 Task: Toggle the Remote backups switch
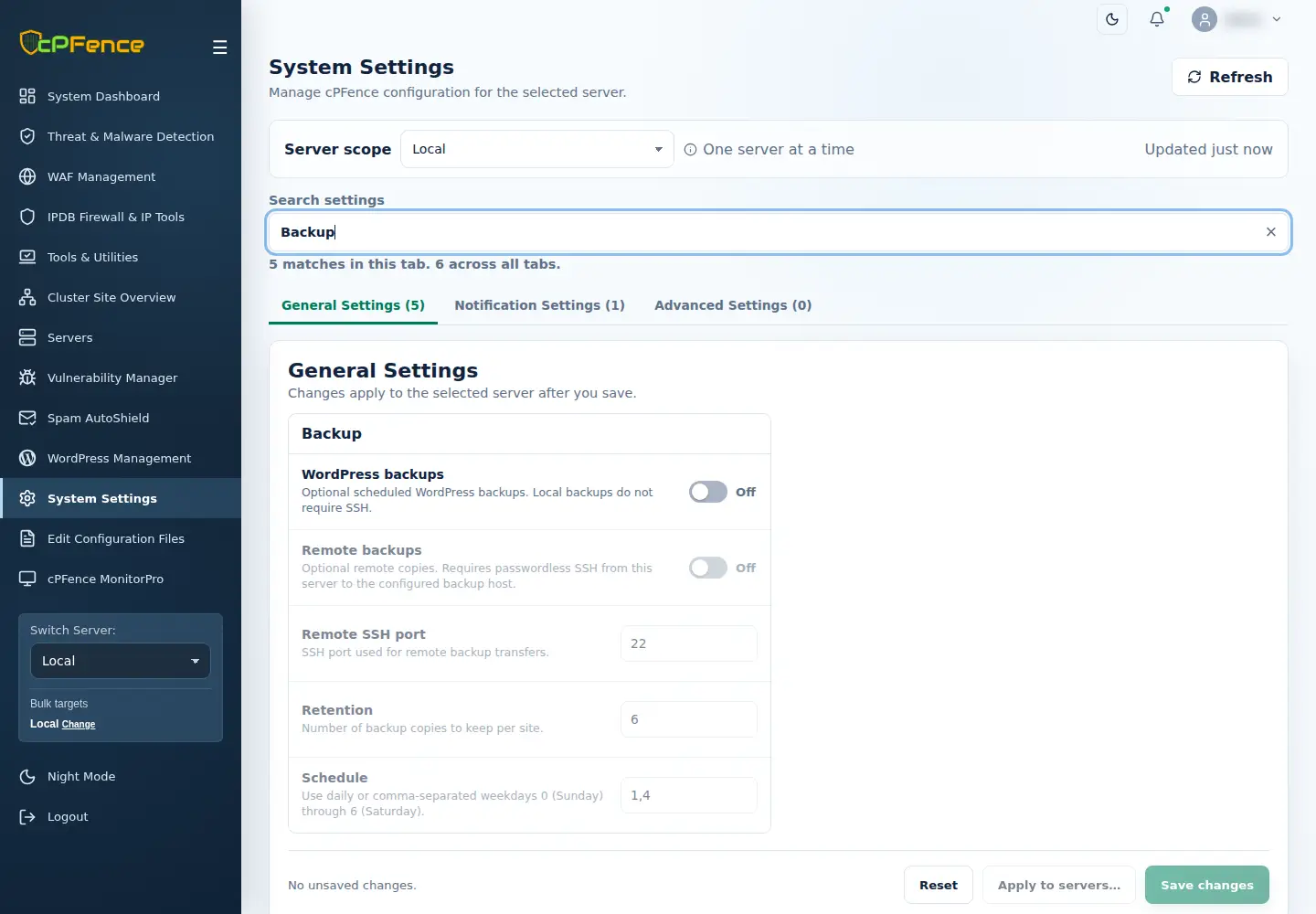click(x=708, y=568)
